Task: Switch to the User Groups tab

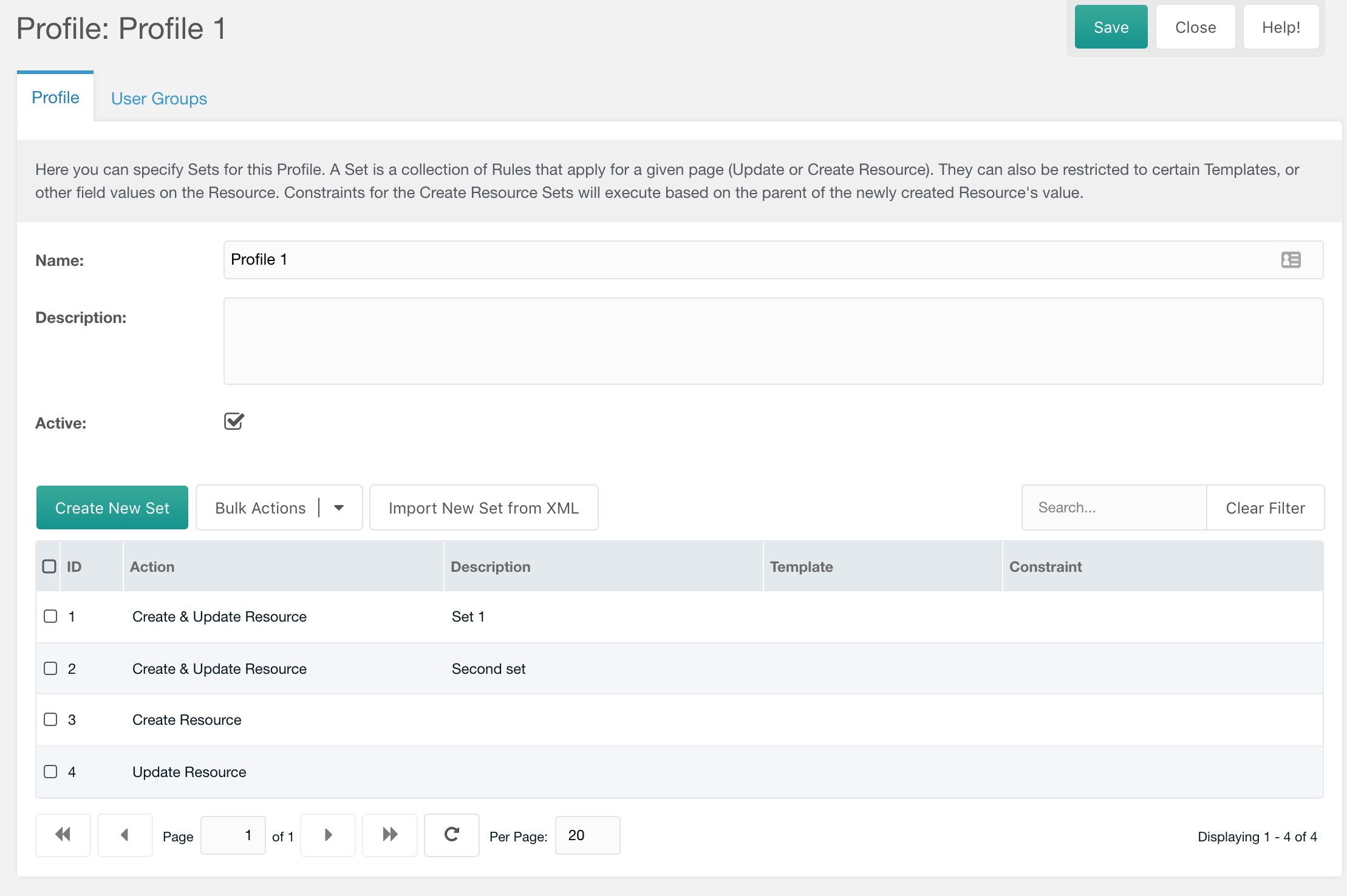Action: (x=159, y=98)
